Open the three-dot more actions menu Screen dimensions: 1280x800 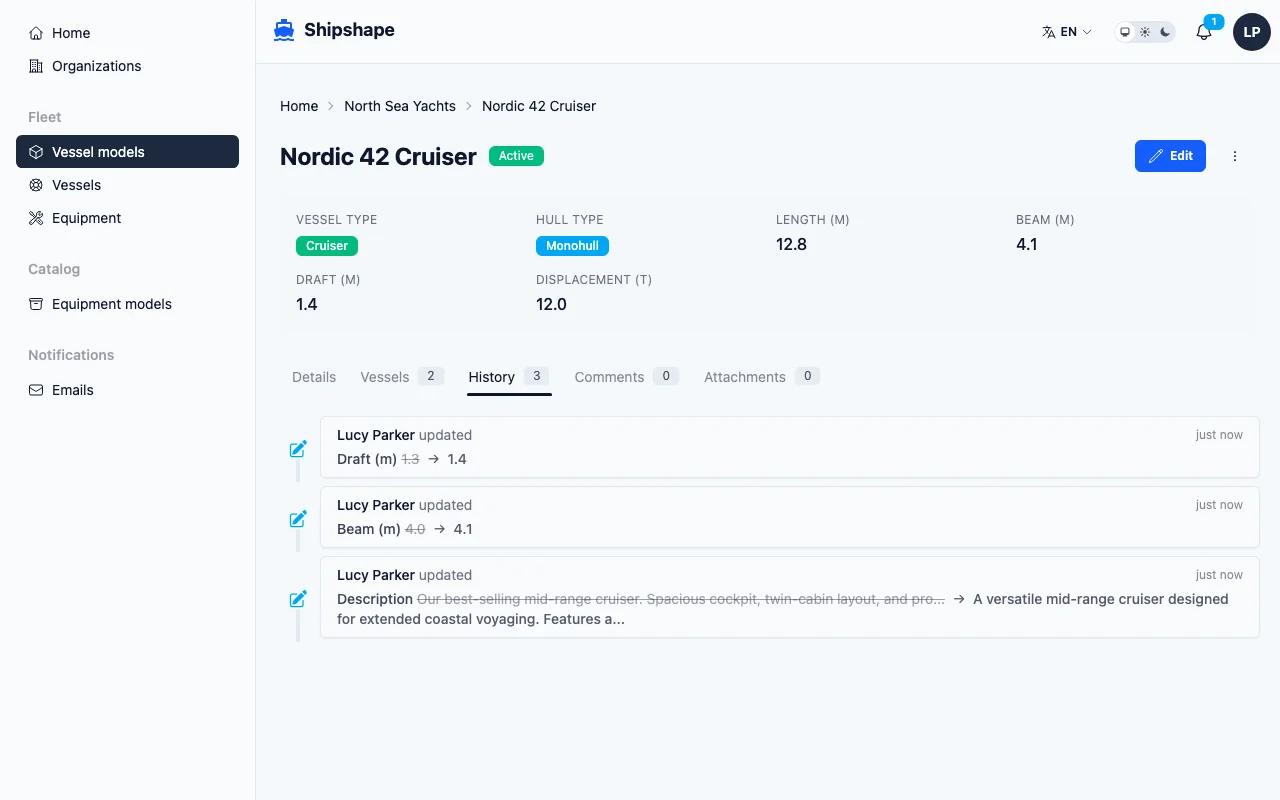point(1235,156)
